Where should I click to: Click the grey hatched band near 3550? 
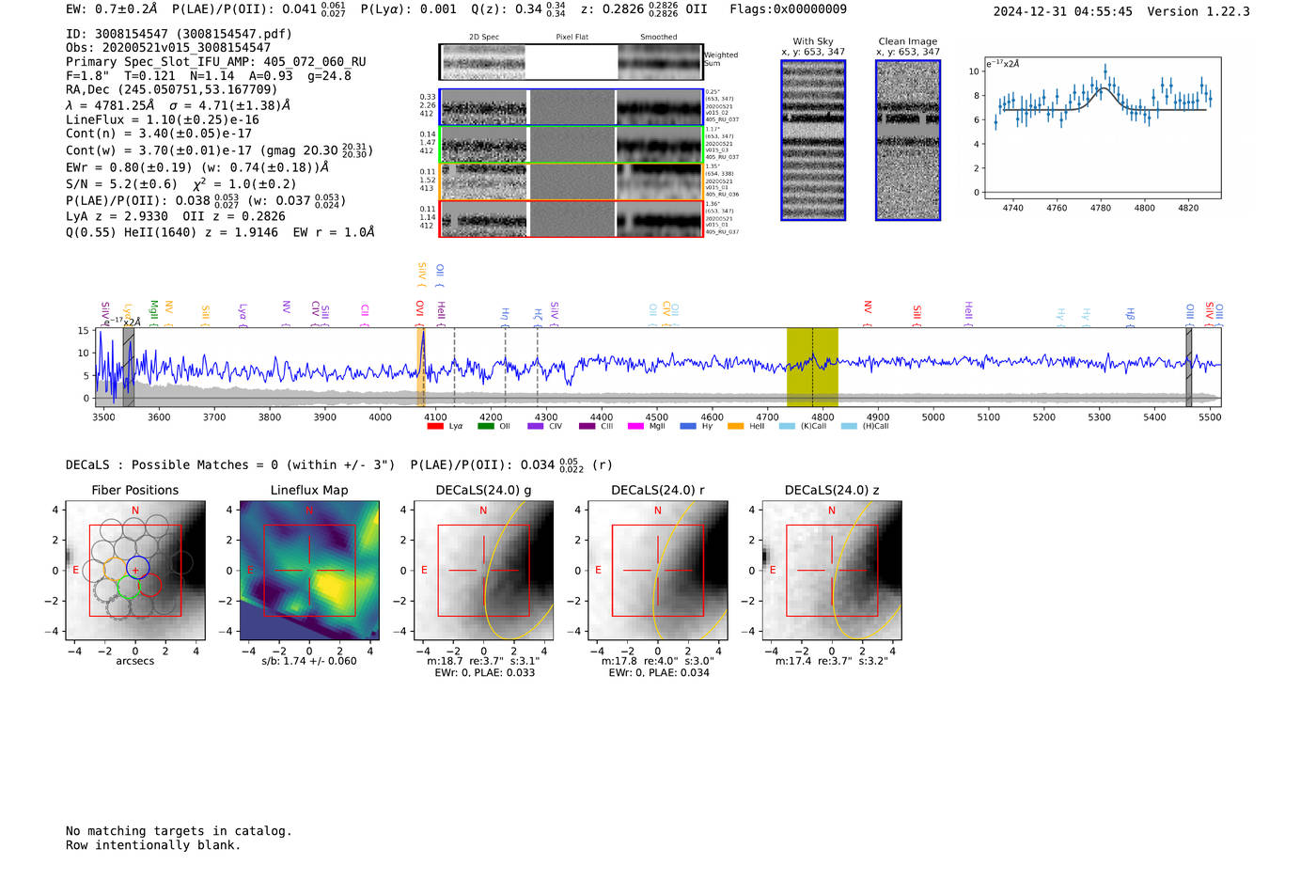tap(129, 367)
